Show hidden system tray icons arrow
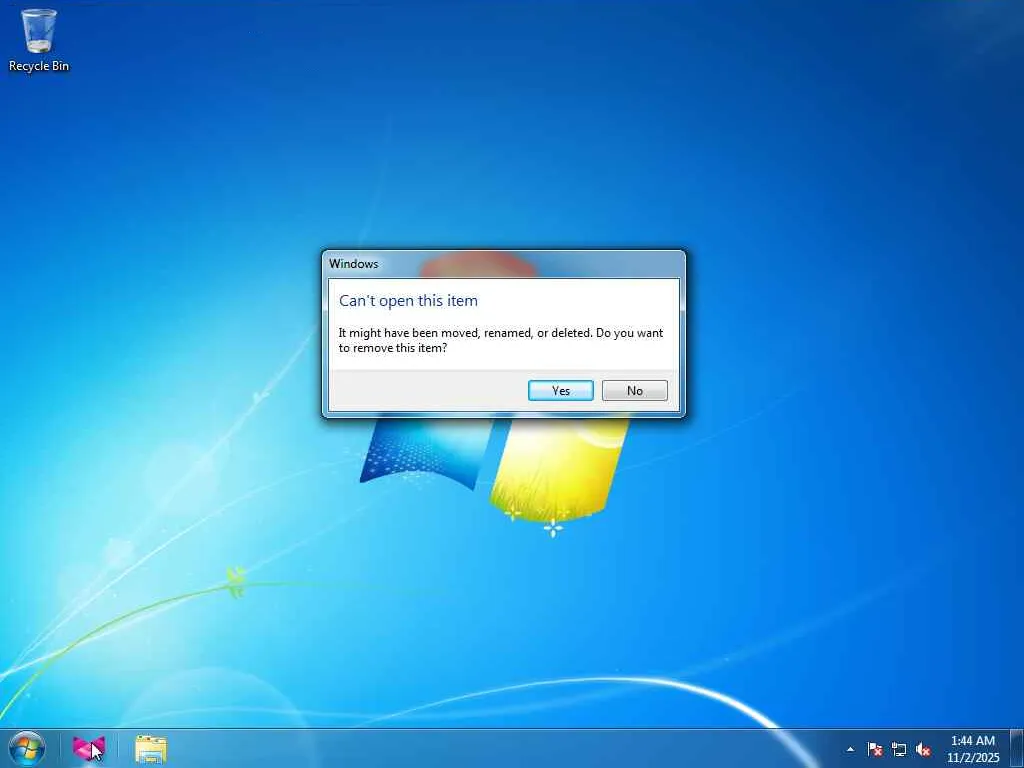This screenshot has width=1024, height=768. (850, 749)
